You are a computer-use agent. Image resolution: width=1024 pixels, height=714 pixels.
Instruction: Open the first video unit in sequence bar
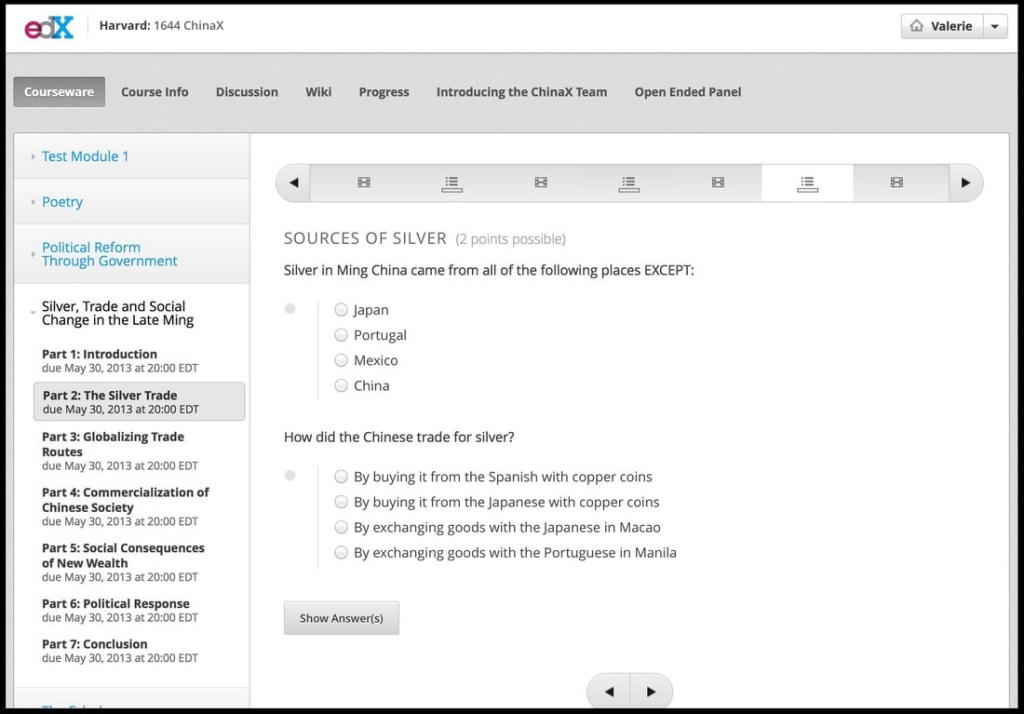coord(363,183)
